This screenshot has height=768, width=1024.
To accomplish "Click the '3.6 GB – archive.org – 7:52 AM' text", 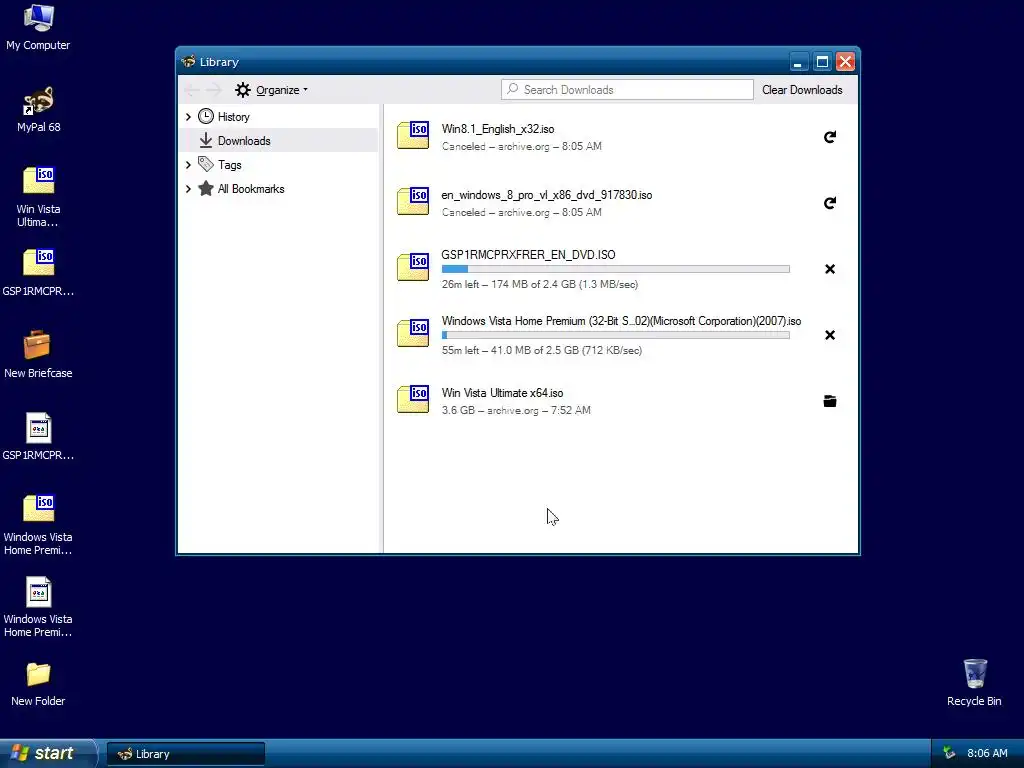I will (x=516, y=410).
